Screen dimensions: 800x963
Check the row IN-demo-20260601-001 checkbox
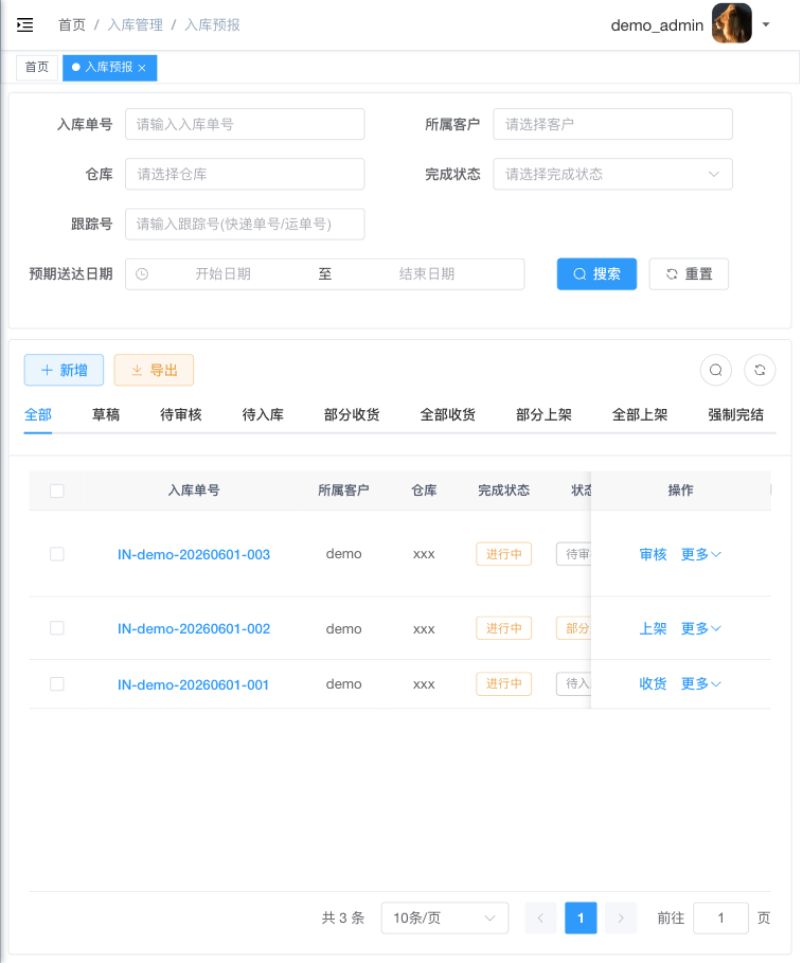point(57,684)
